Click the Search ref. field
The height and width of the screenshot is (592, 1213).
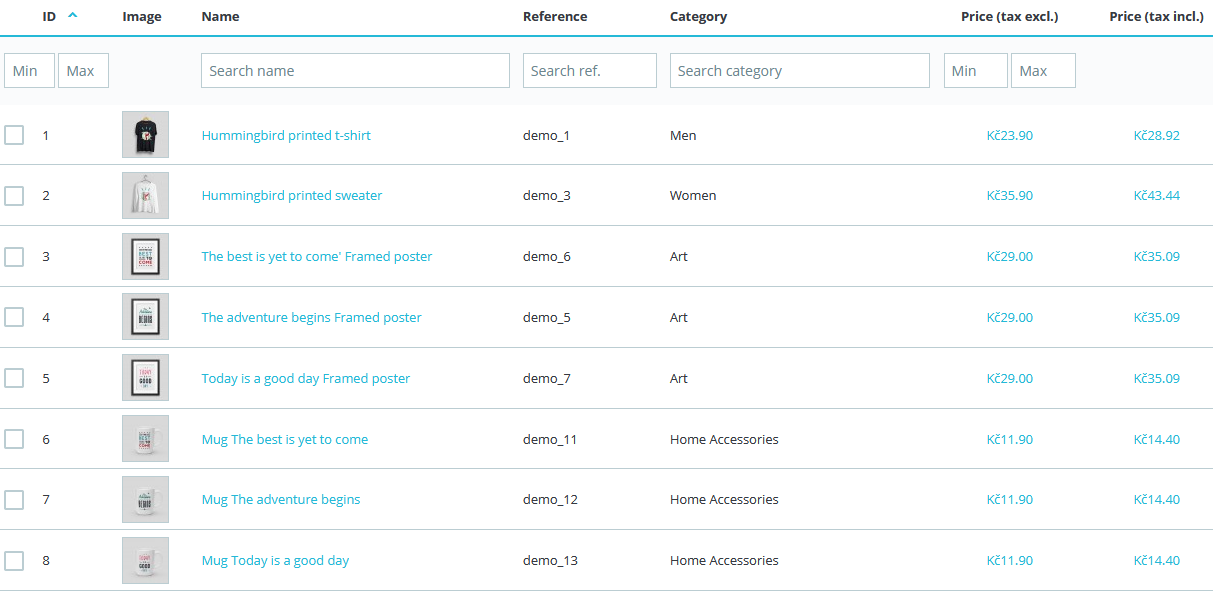(x=590, y=71)
